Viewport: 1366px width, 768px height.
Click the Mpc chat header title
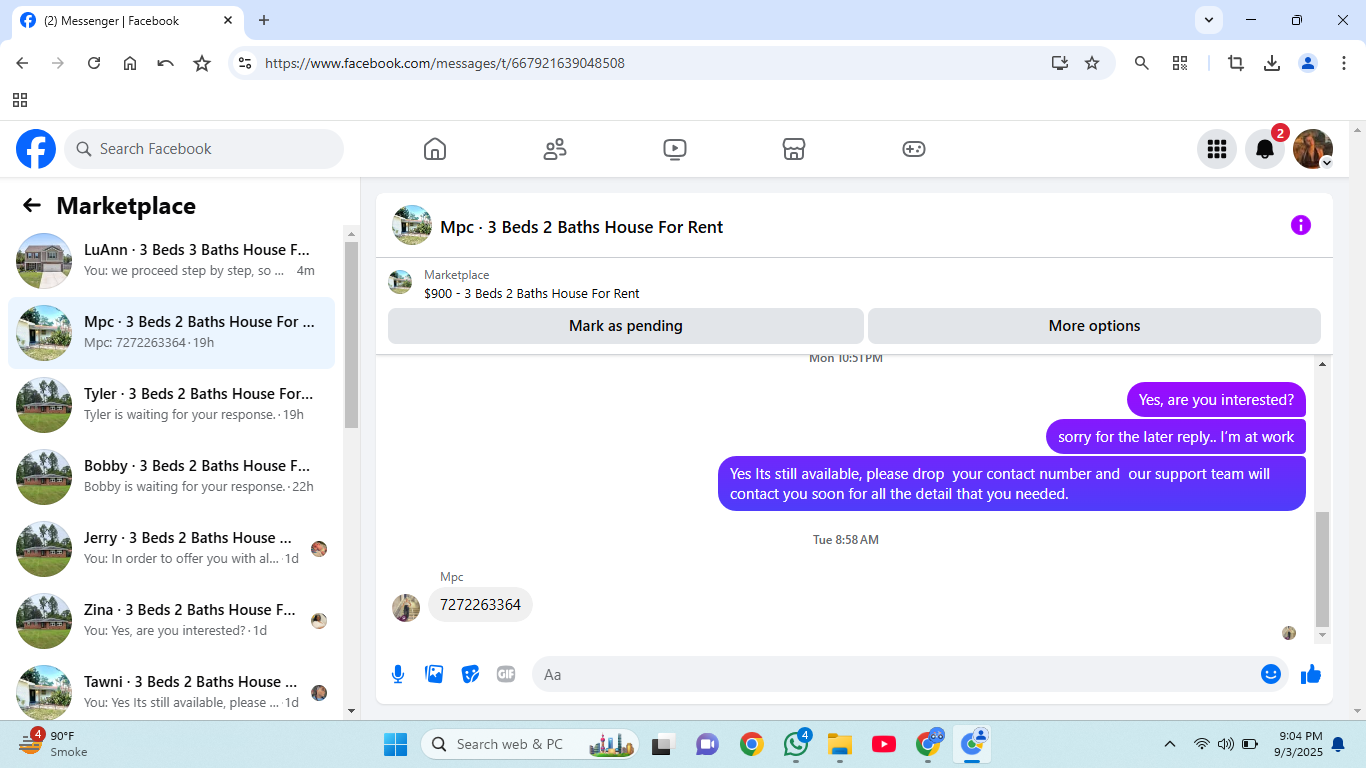tap(581, 227)
